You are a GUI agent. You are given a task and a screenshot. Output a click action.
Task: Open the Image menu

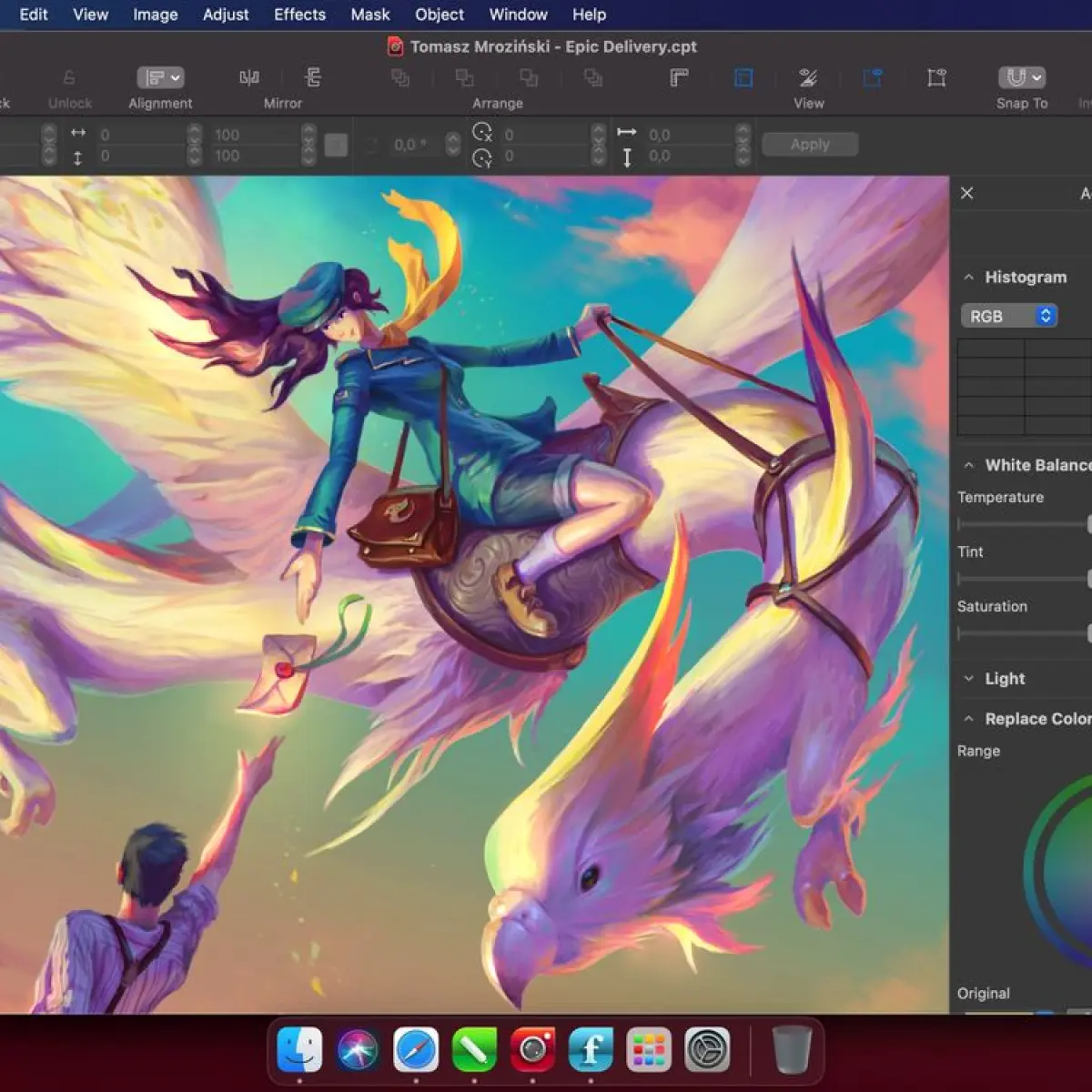point(156,15)
